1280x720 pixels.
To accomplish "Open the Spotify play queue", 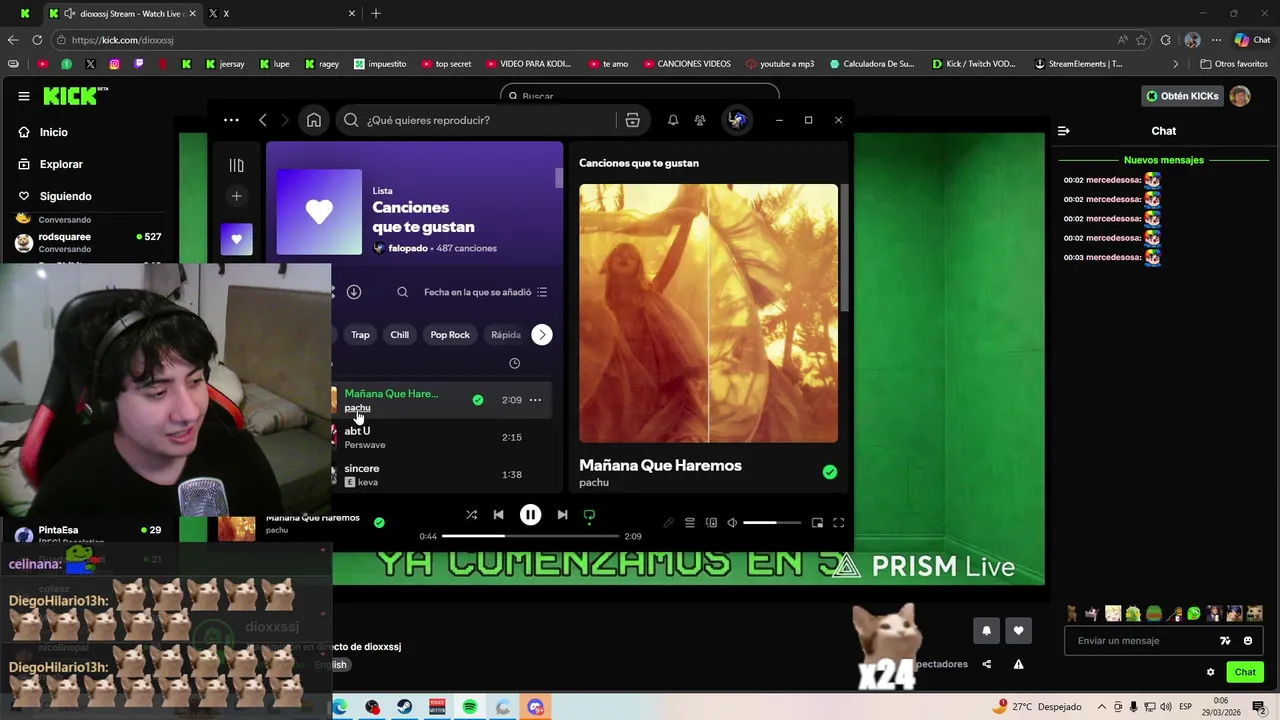I will [x=689, y=523].
